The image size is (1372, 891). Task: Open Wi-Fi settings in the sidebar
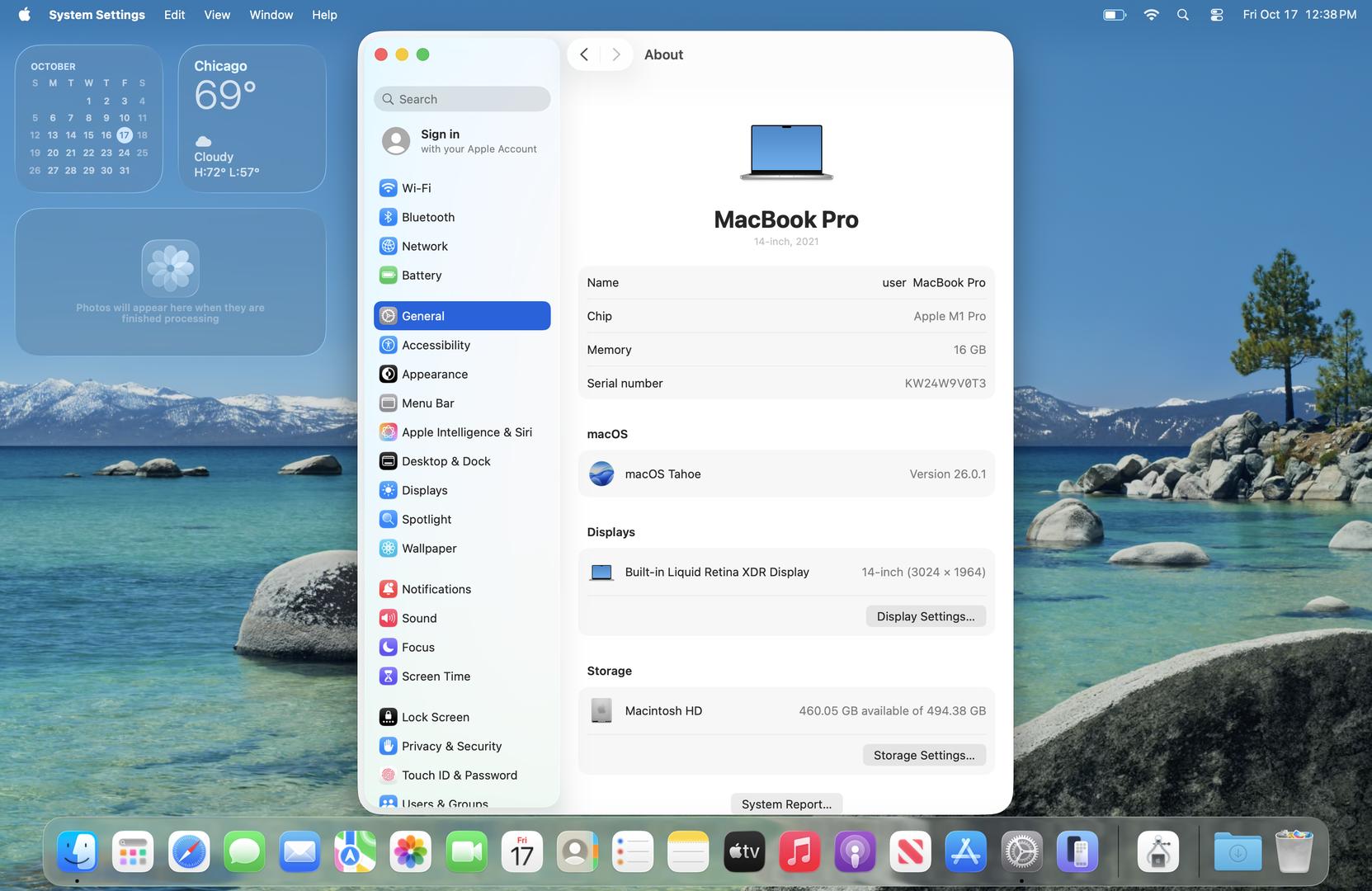click(416, 188)
